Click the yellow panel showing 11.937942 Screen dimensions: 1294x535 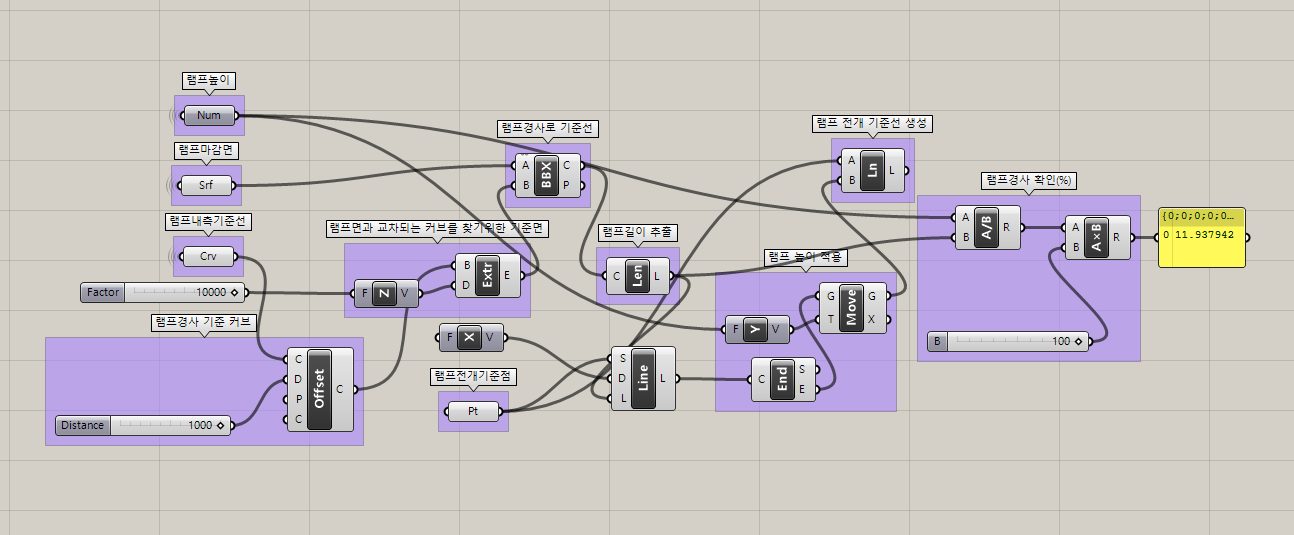[1201, 238]
